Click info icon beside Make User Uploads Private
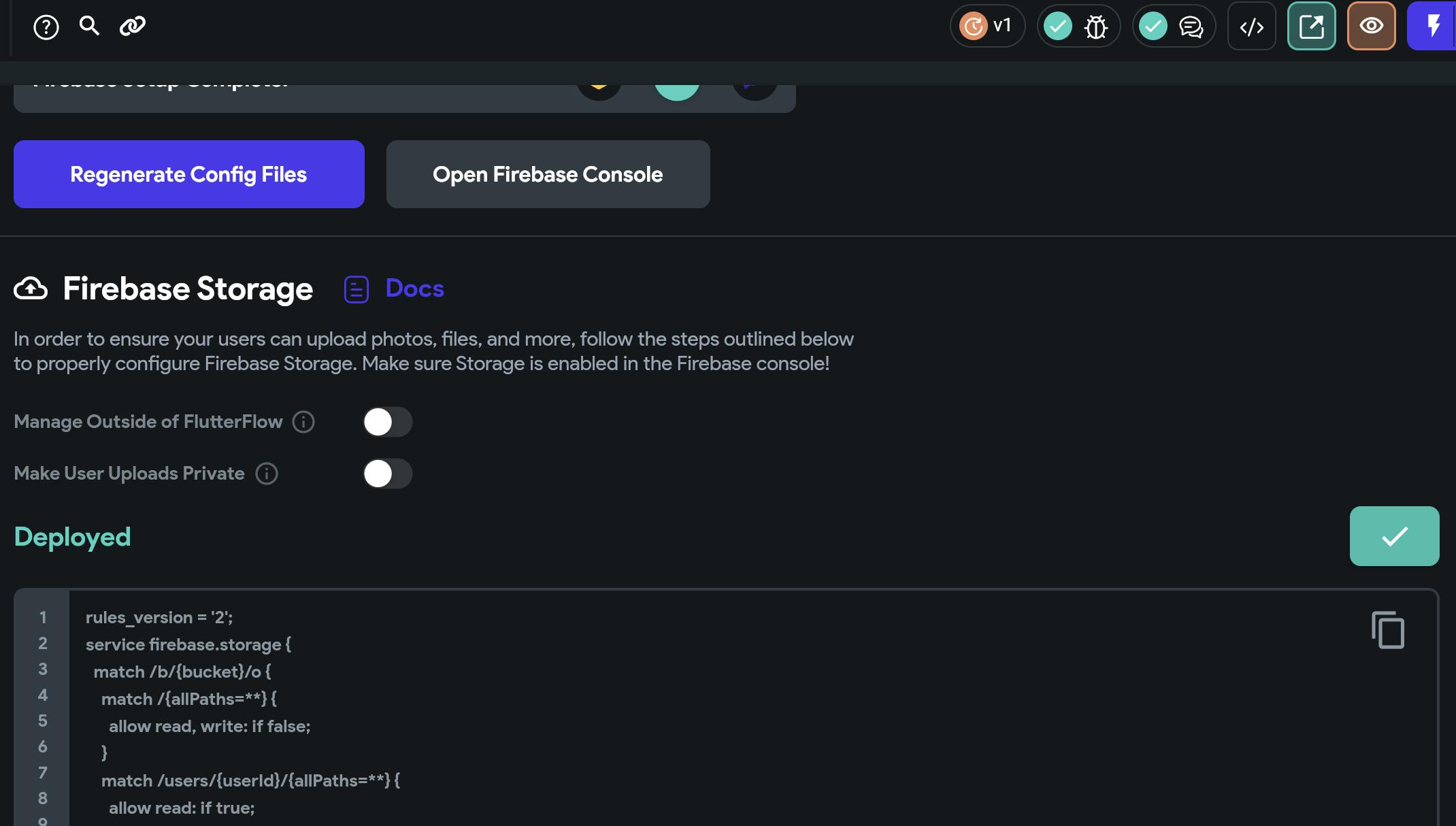This screenshot has width=1456, height=826. click(x=267, y=474)
